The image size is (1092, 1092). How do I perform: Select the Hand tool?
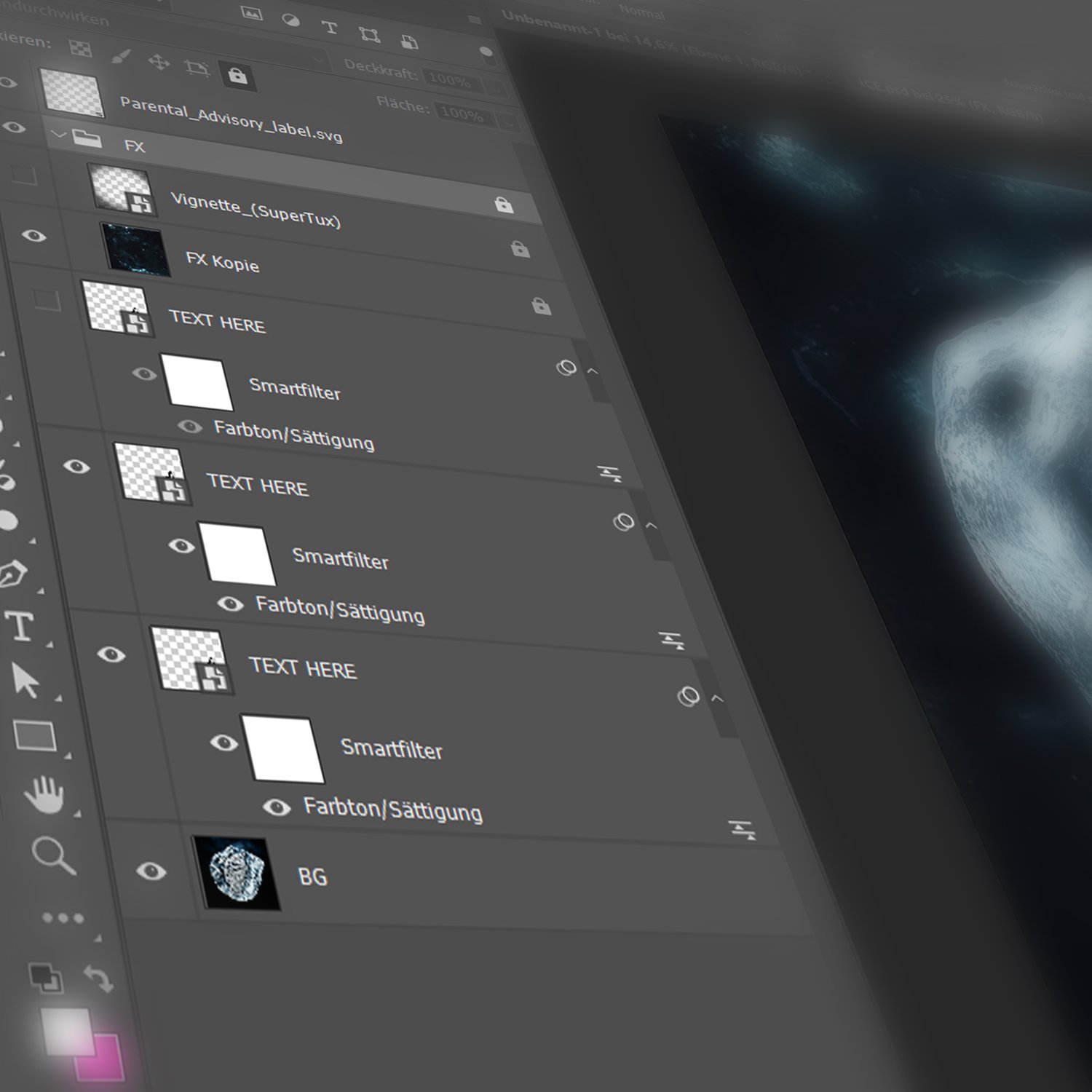coord(44,794)
